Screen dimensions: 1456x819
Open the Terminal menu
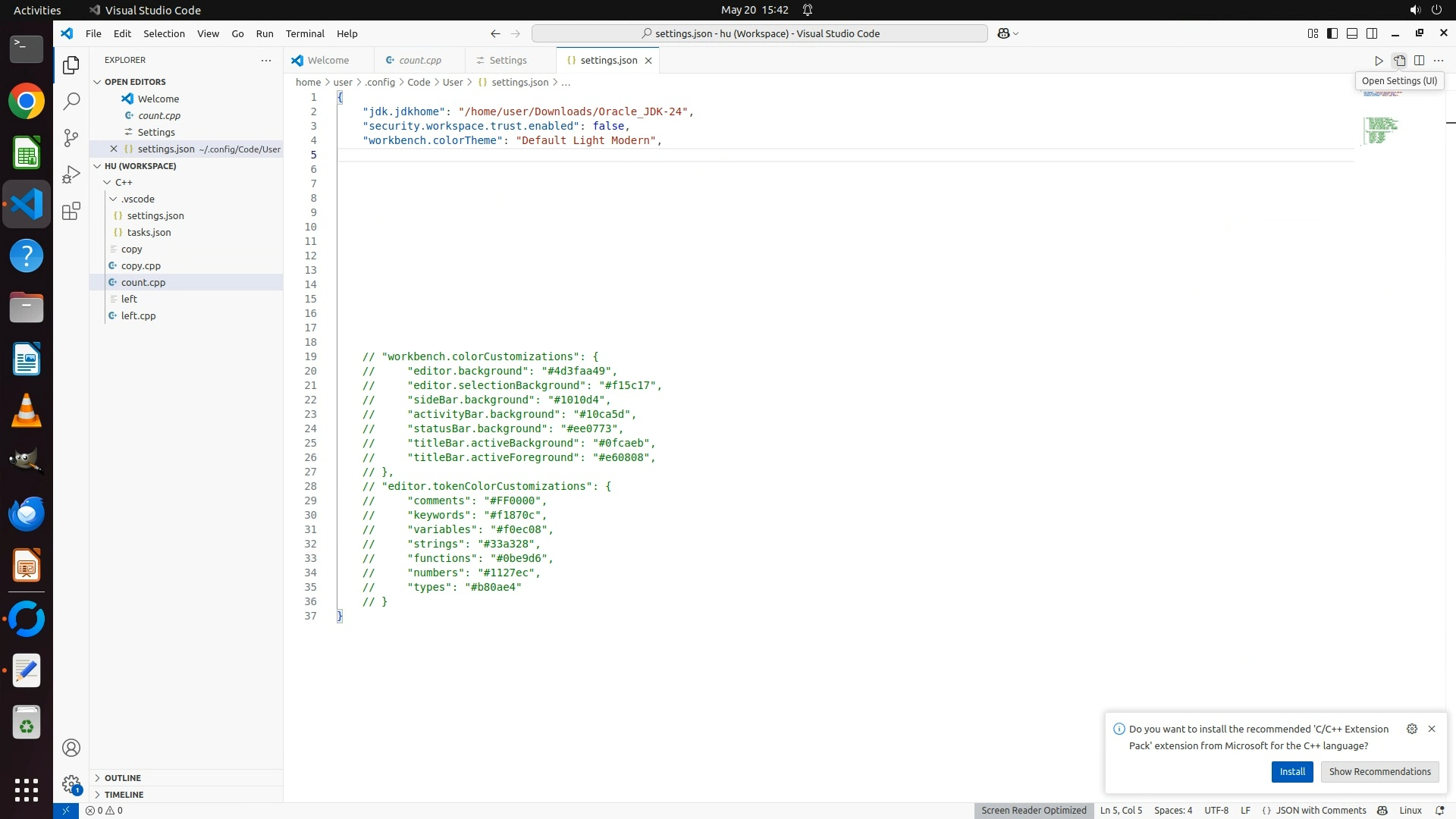(x=305, y=33)
